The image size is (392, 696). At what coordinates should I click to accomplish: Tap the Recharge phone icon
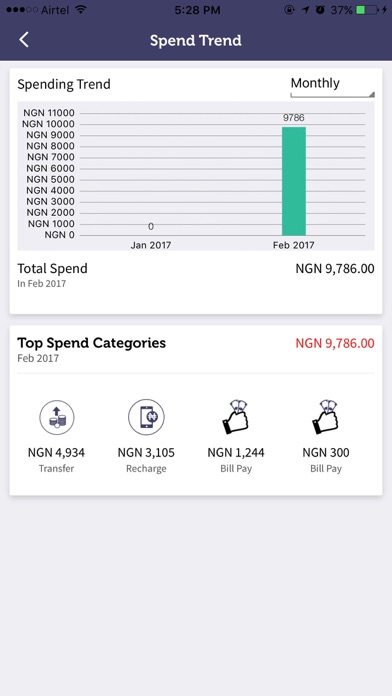click(x=146, y=417)
